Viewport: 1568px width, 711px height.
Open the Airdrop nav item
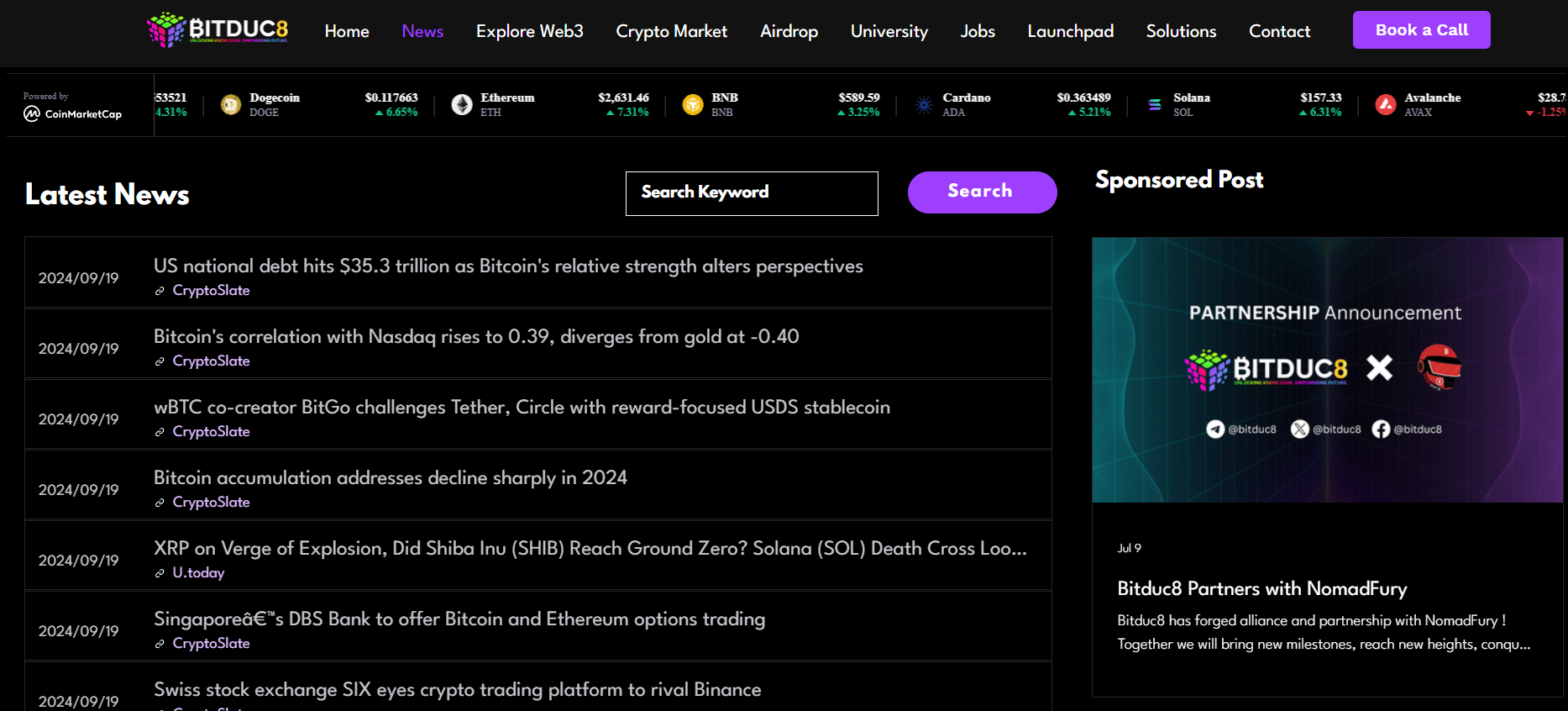(789, 31)
